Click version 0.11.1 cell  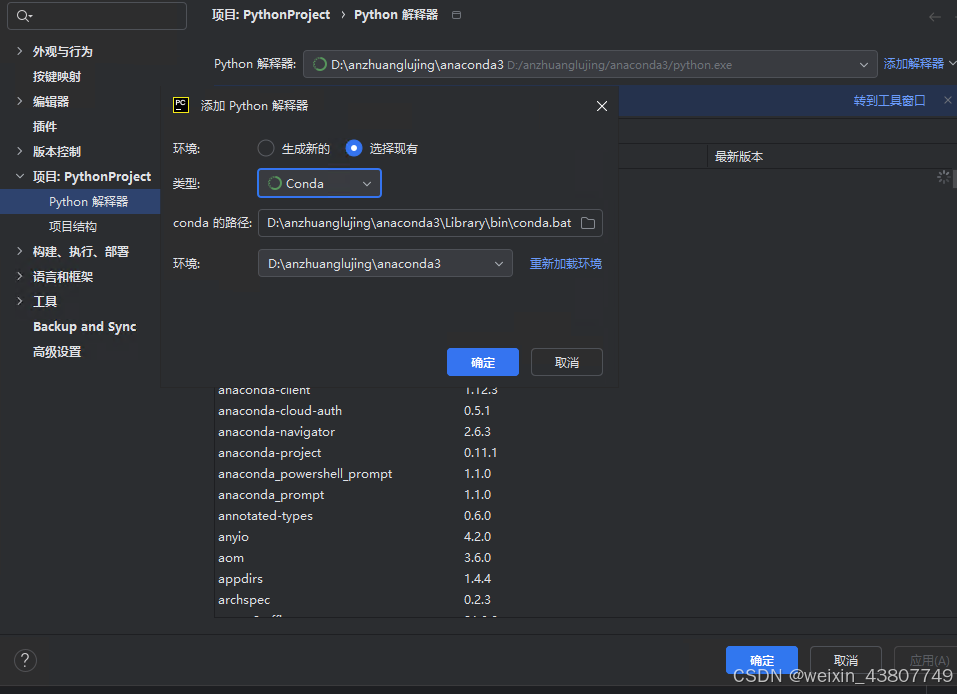click(x=480, y=453)
